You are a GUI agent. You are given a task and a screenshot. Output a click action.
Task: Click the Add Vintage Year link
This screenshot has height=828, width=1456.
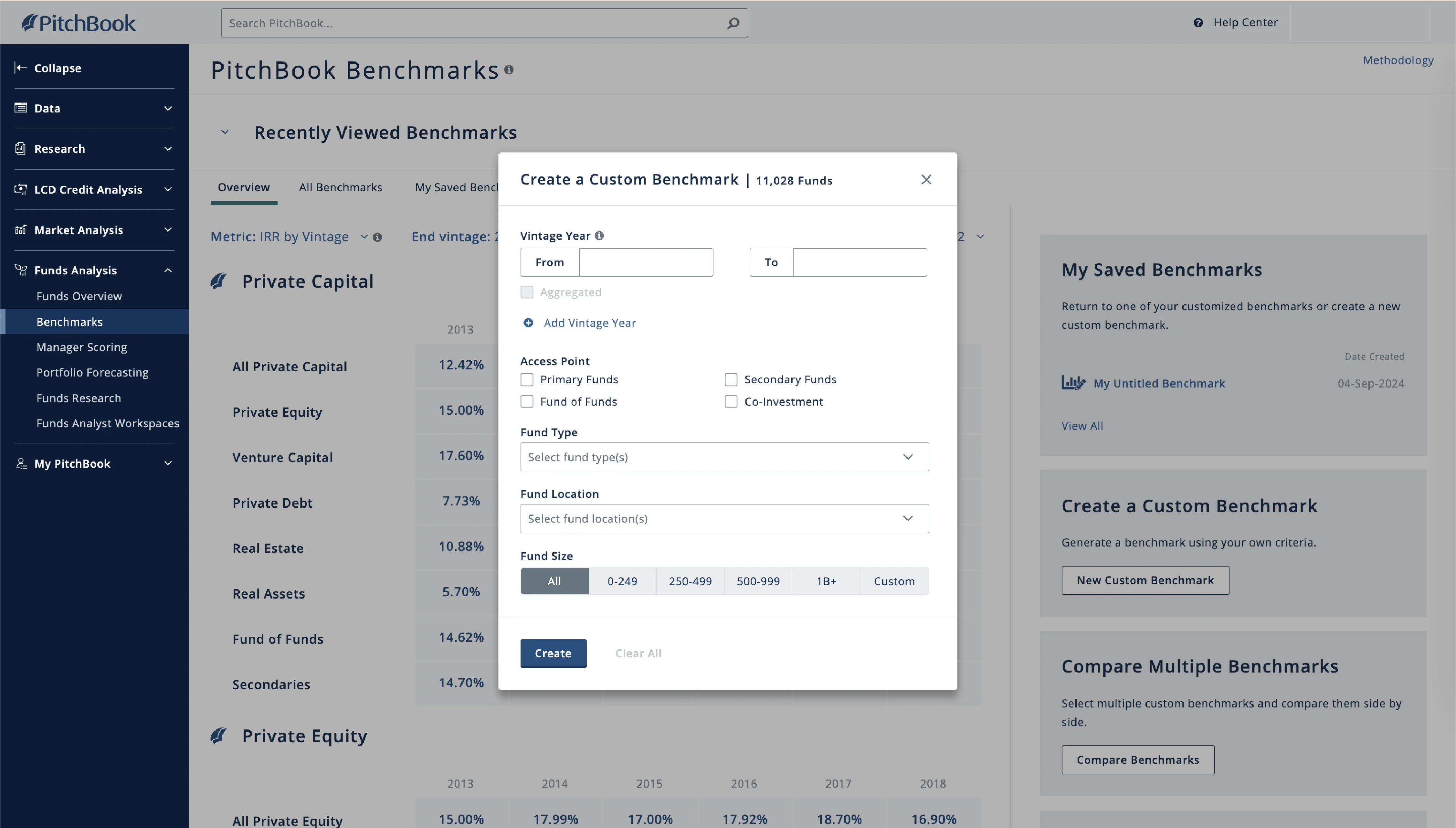click(590, 323)
